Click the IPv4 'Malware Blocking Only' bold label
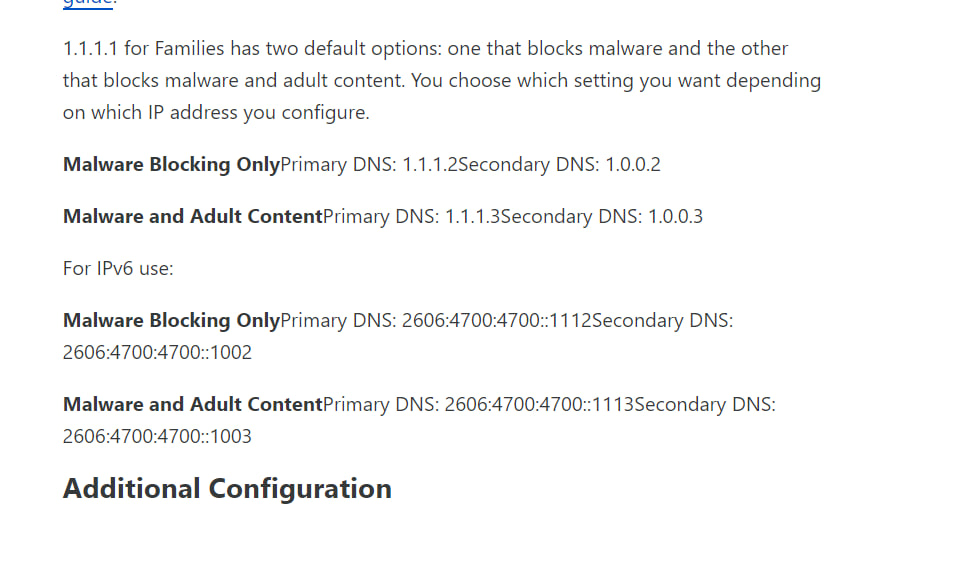Image resolution: width=961 pixels, height=563 pixels. pyautogui.click(x=171, y=165)
